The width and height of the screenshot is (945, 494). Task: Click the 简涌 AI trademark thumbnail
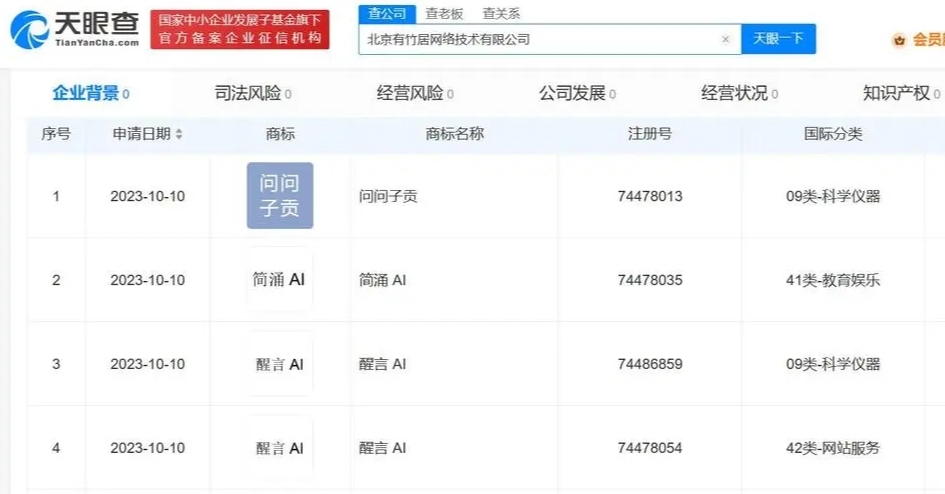click(279, 280)
